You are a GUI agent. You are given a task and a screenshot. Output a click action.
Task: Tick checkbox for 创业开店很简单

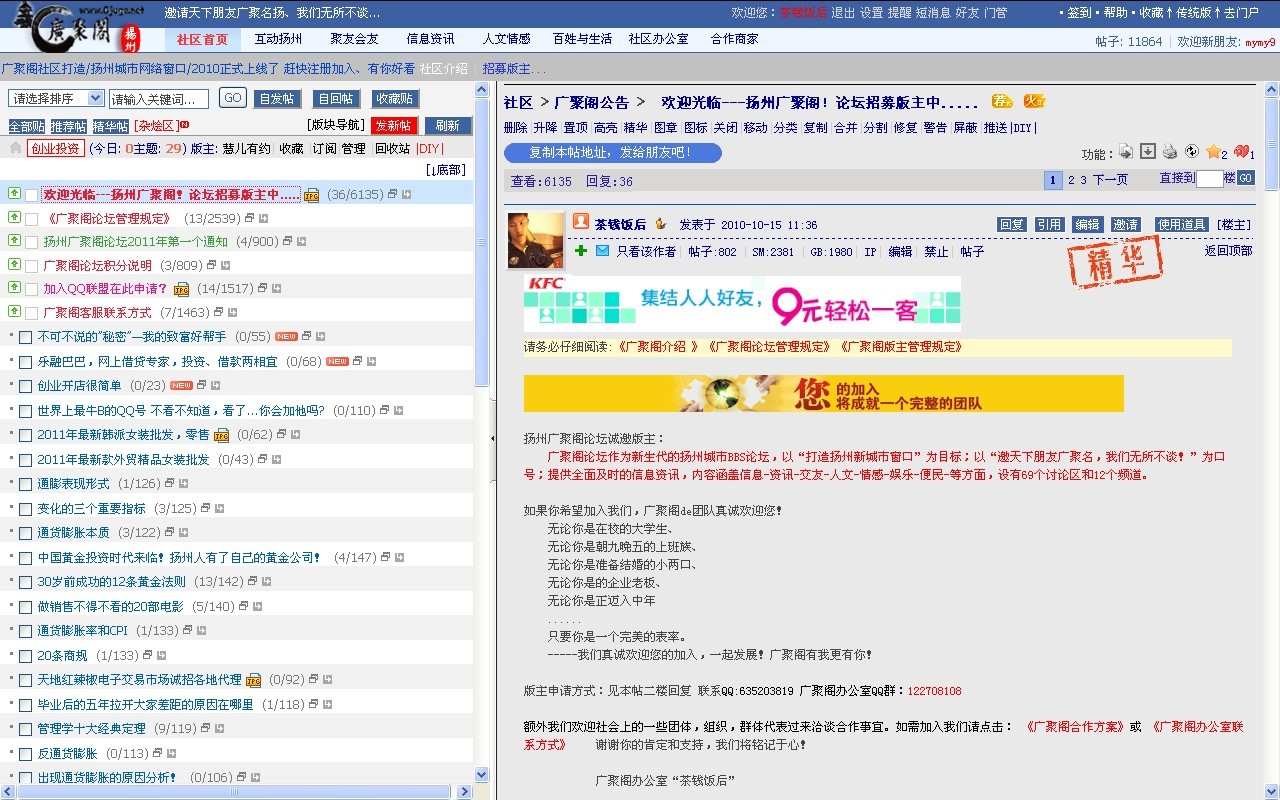click(26, 386)
